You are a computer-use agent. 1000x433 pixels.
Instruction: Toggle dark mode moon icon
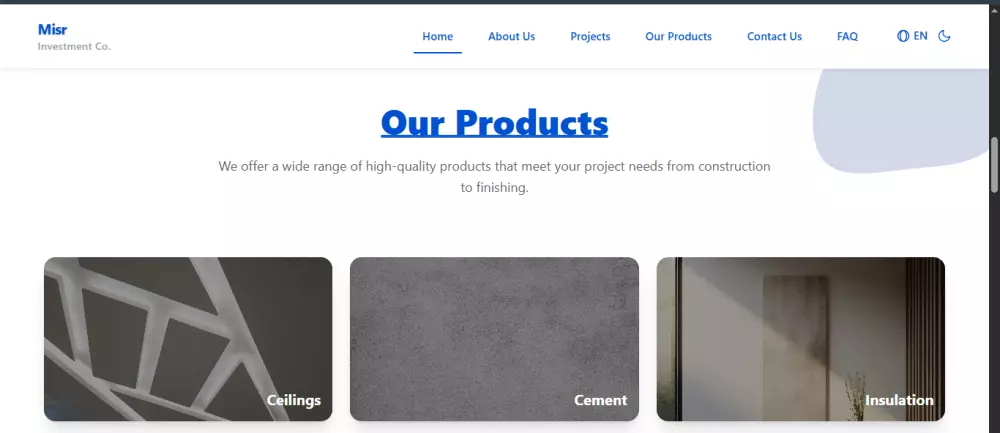pyautogui.click(x=944, y=36)
